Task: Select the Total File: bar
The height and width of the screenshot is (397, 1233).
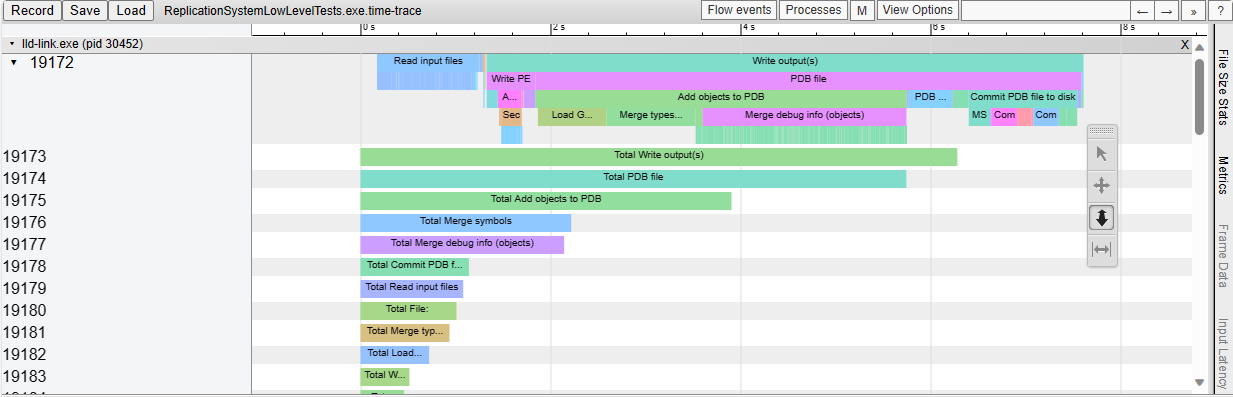Action: pyautogui.click(x=408, y=310)
